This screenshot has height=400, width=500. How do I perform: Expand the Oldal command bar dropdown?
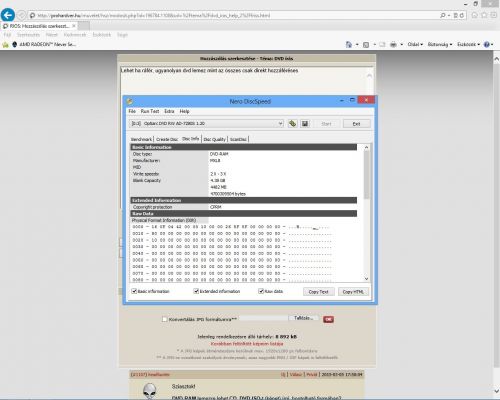[x=415, y=44]
